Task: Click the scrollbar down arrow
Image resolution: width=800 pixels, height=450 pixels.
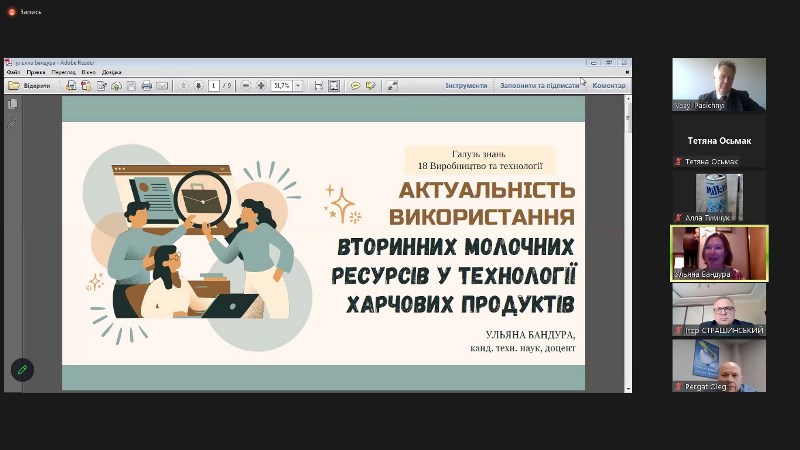Action: [x=628, y=389]
